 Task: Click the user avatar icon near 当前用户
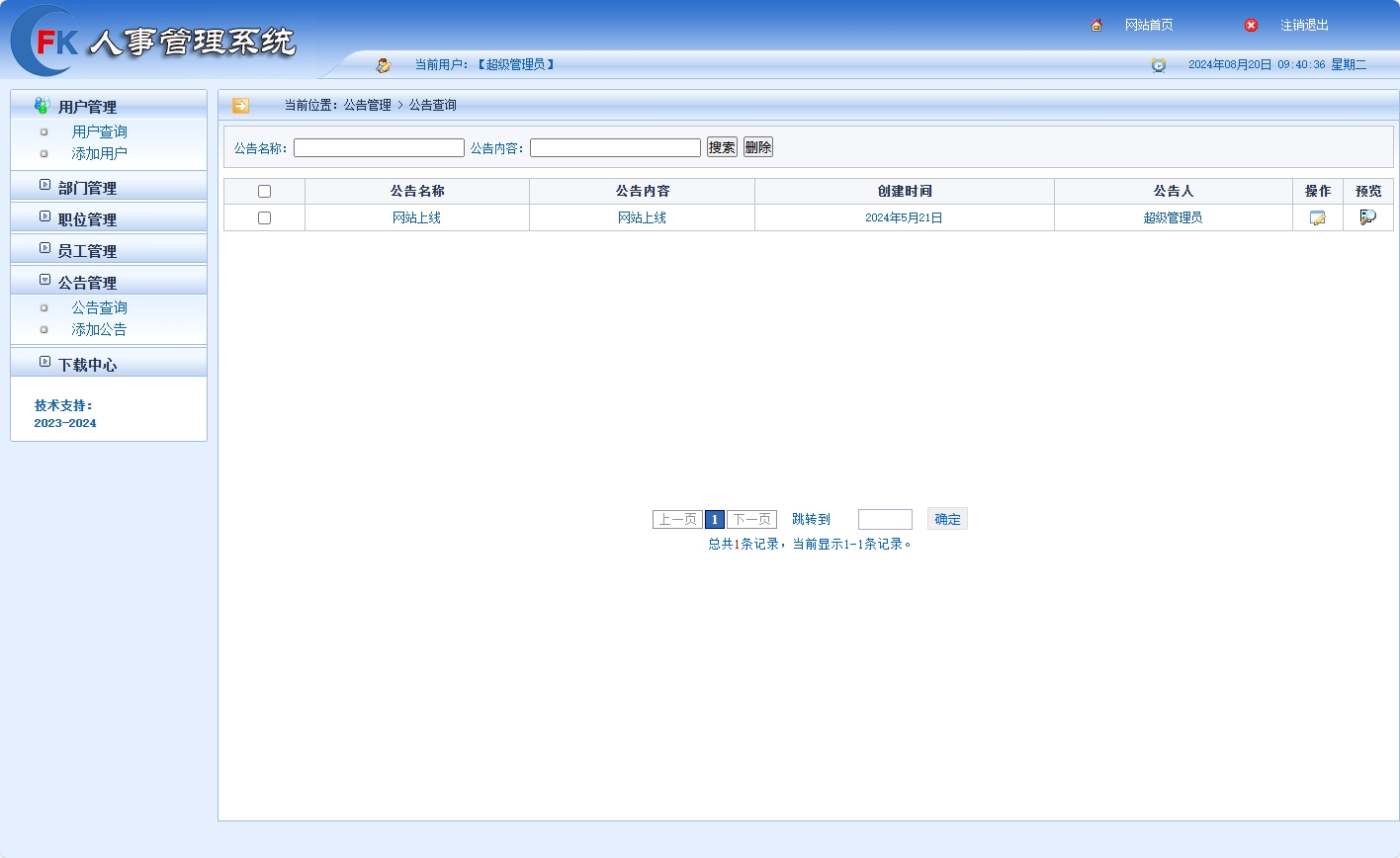384,63
